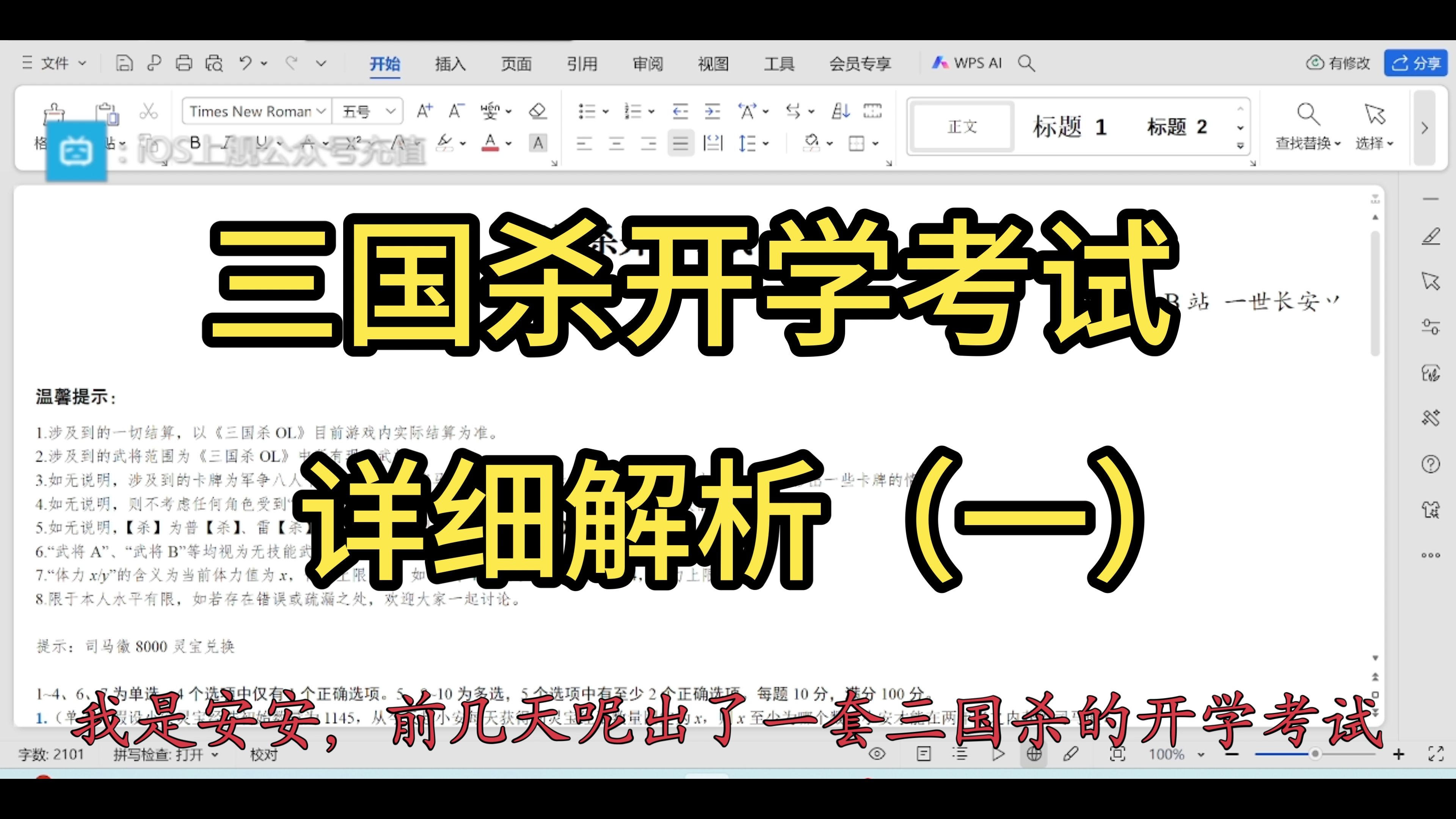Click the 分享 share button
The width and height of the screenshot is (1456, 819).
click(x=1416, y=63)
